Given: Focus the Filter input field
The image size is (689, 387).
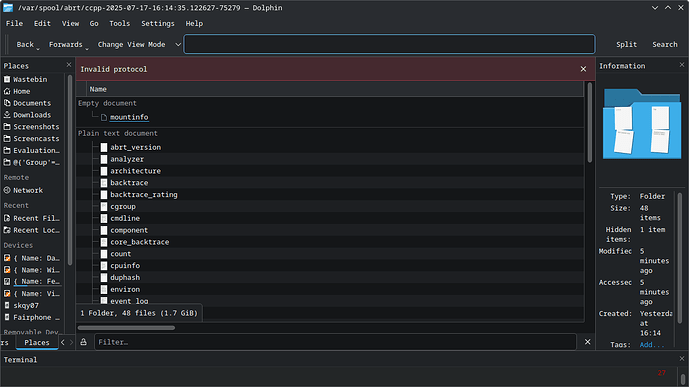Looking at the screenshot, I should tap(335, 342).
